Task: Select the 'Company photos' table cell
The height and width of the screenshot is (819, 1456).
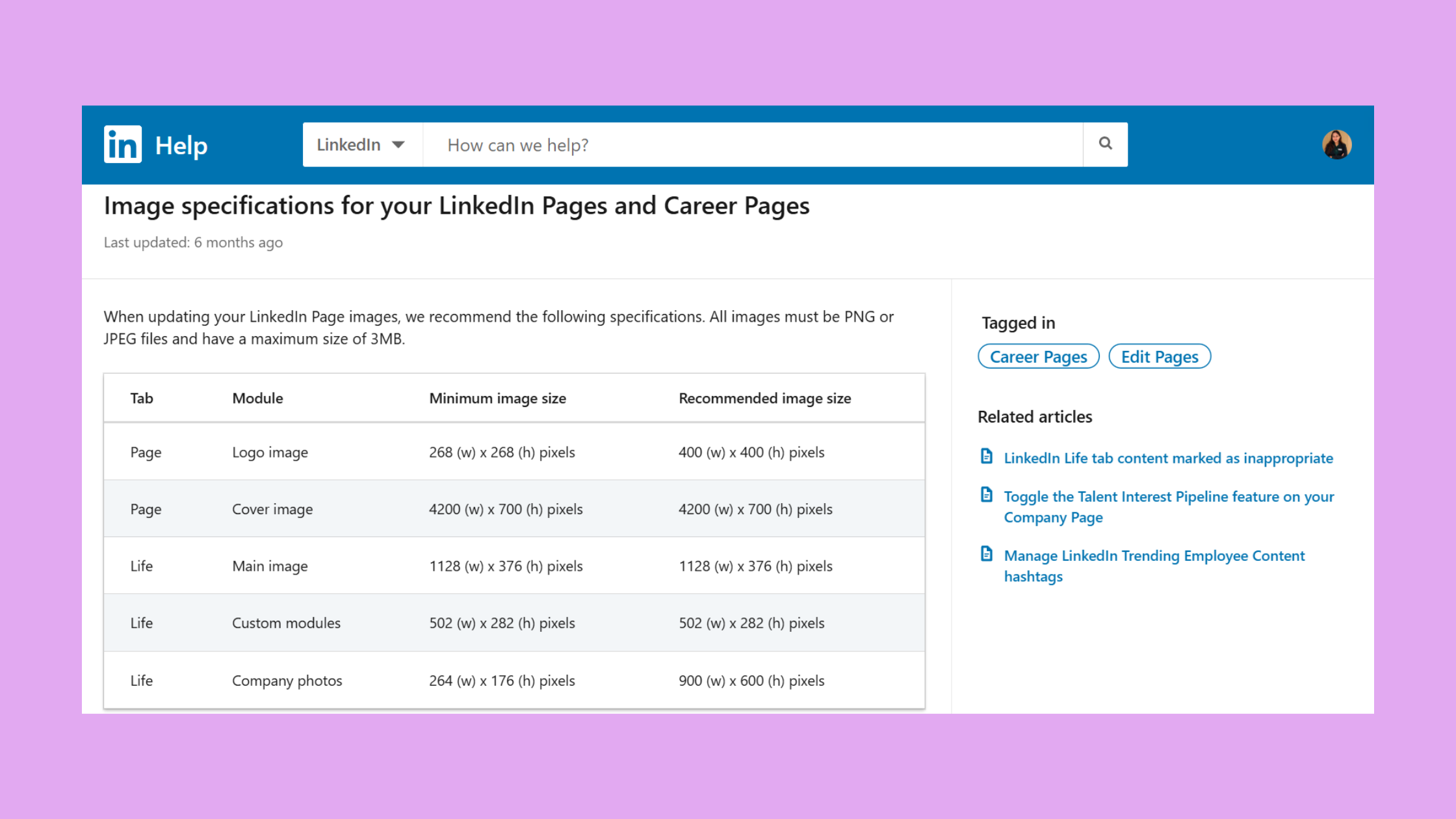Action: [x=287, y=681]
